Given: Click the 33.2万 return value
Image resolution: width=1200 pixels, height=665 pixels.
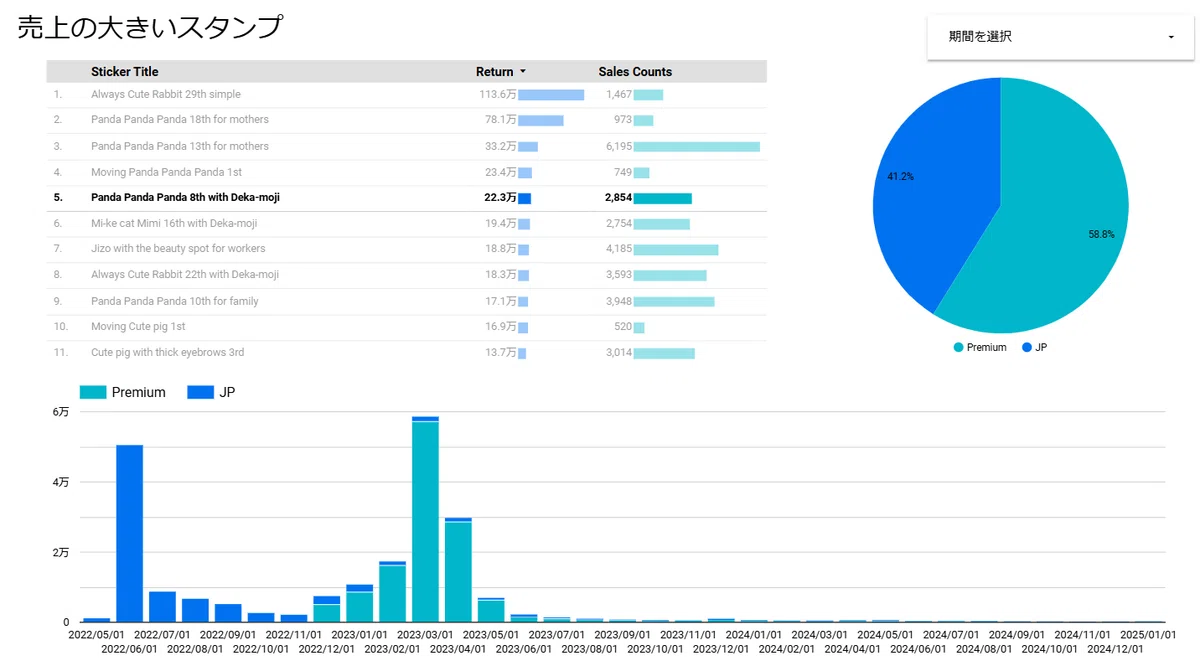Looking at the screenshot, I should tap(500, 146).
